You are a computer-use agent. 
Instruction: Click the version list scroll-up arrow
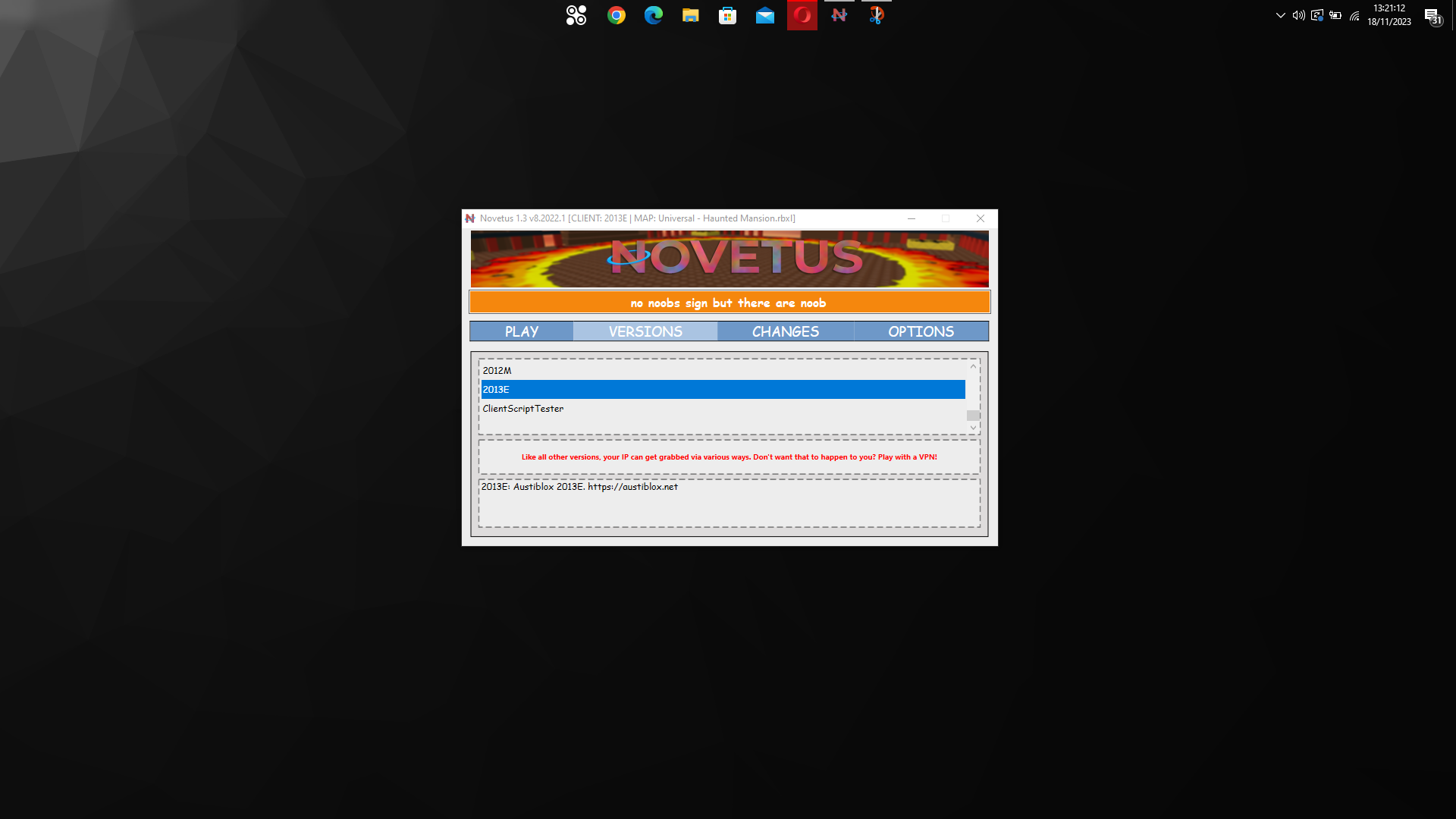coord(973,366)
